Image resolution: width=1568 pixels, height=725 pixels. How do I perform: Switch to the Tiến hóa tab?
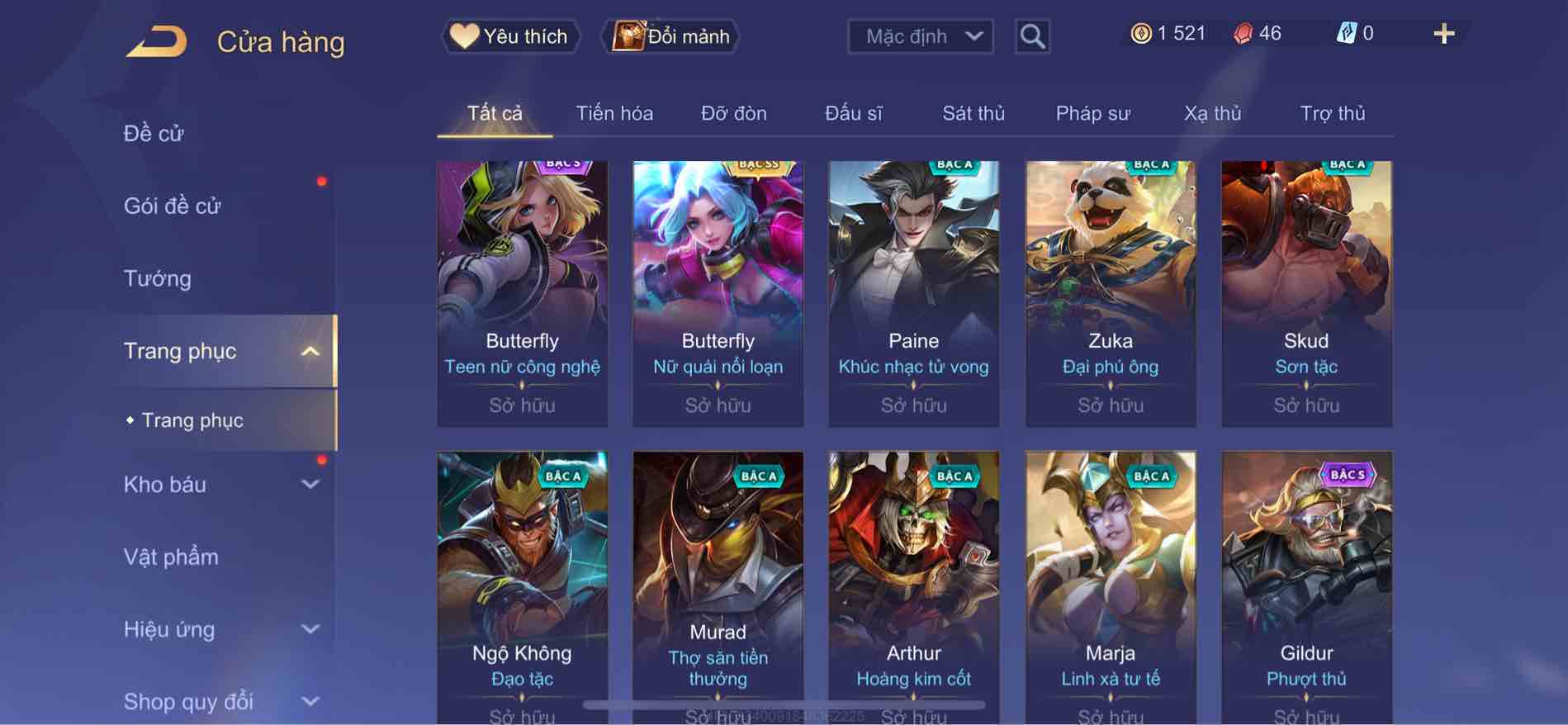pos(614,113)
